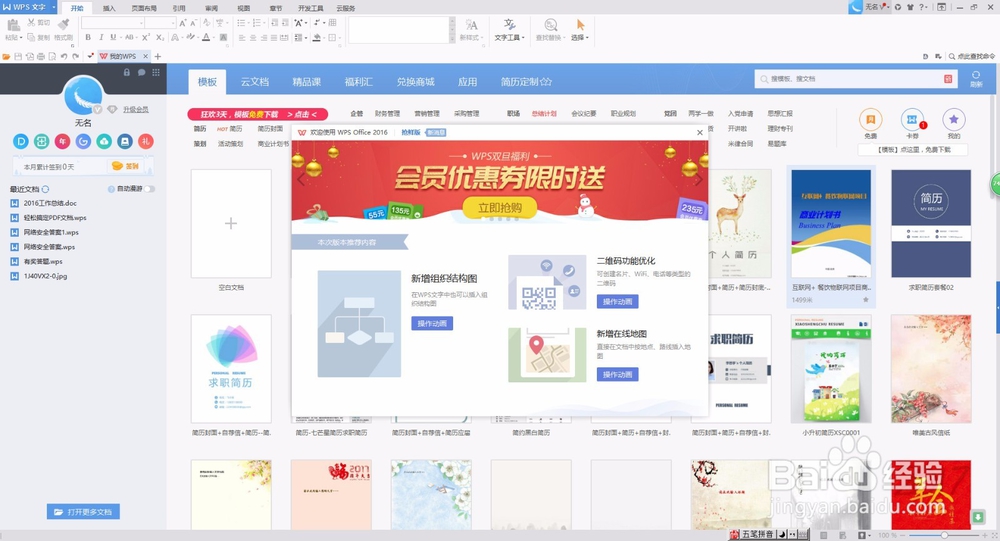Open recent file 2016工作总结.doc
Image resolution: width=1000 pixels, height=541 pixels.
pos(50,203)
